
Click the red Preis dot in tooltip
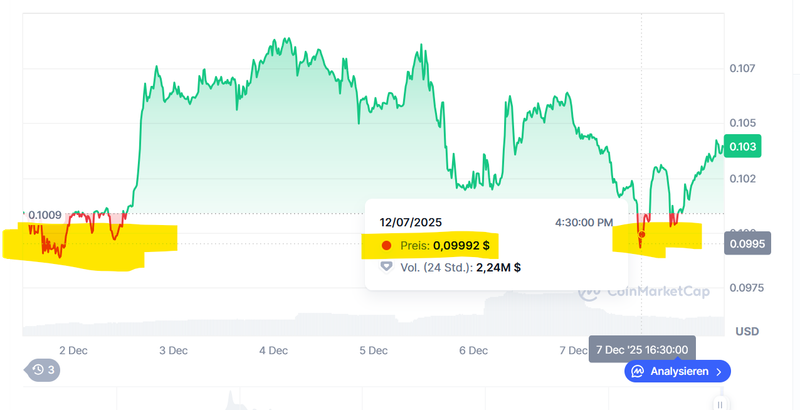click(x=387, y=245)
